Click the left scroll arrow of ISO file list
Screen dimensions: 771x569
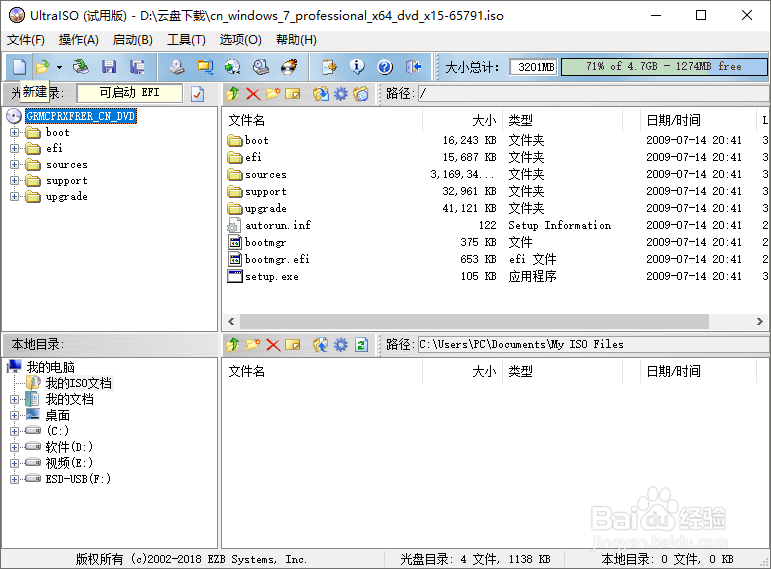231,322
